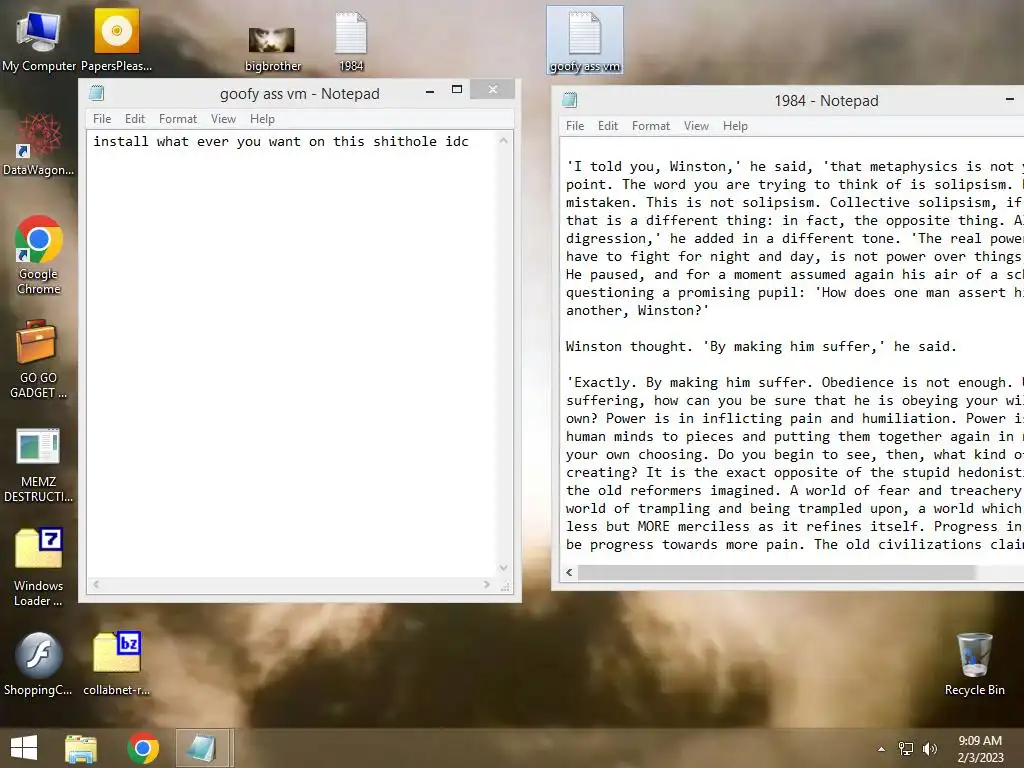Screen dimensions: 1024x768
Task: Click scroll right arrow in goofy ass vm Notepad
Action: click(487, 584)
